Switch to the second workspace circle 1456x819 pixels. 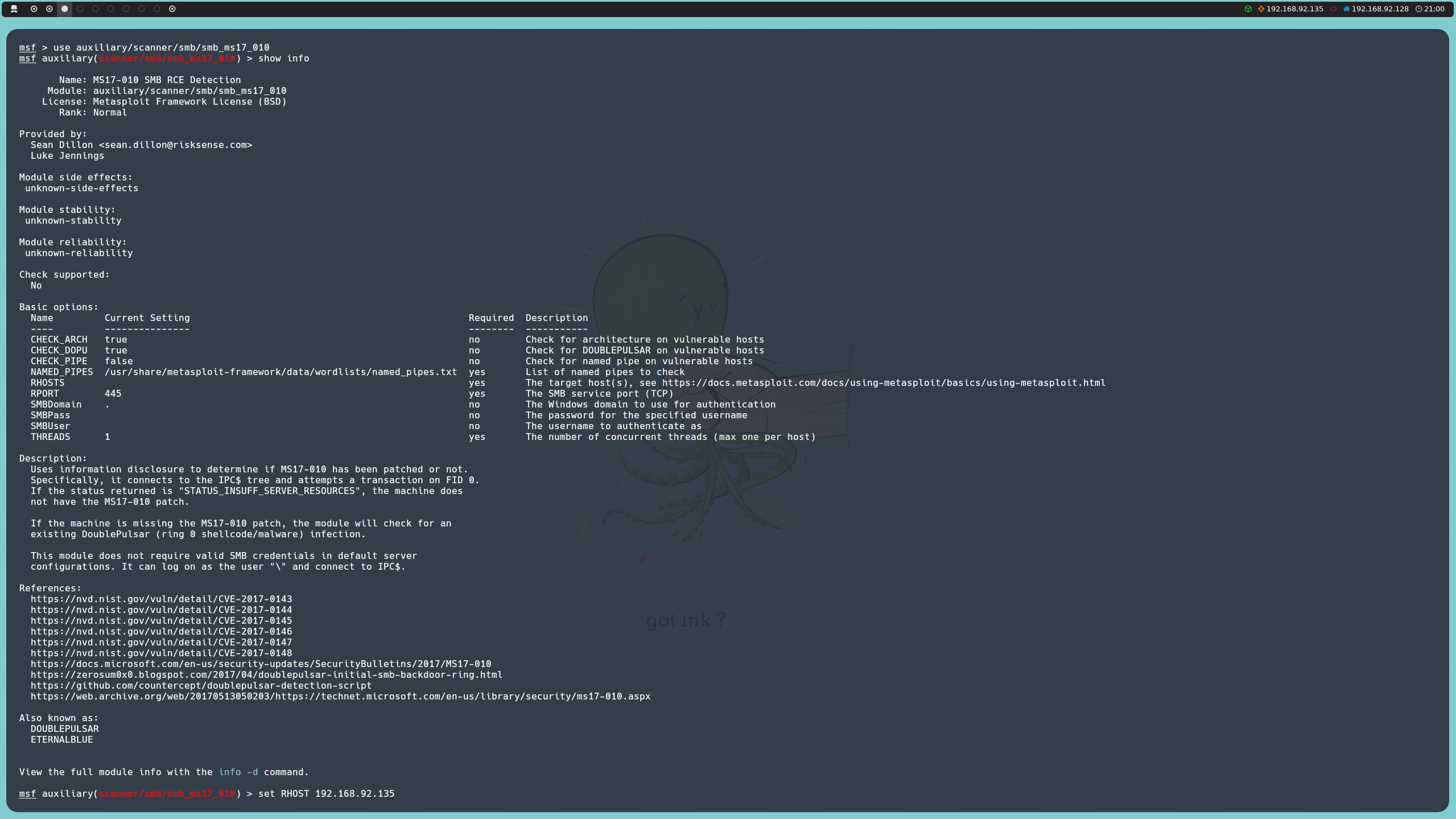click(50, 9)
